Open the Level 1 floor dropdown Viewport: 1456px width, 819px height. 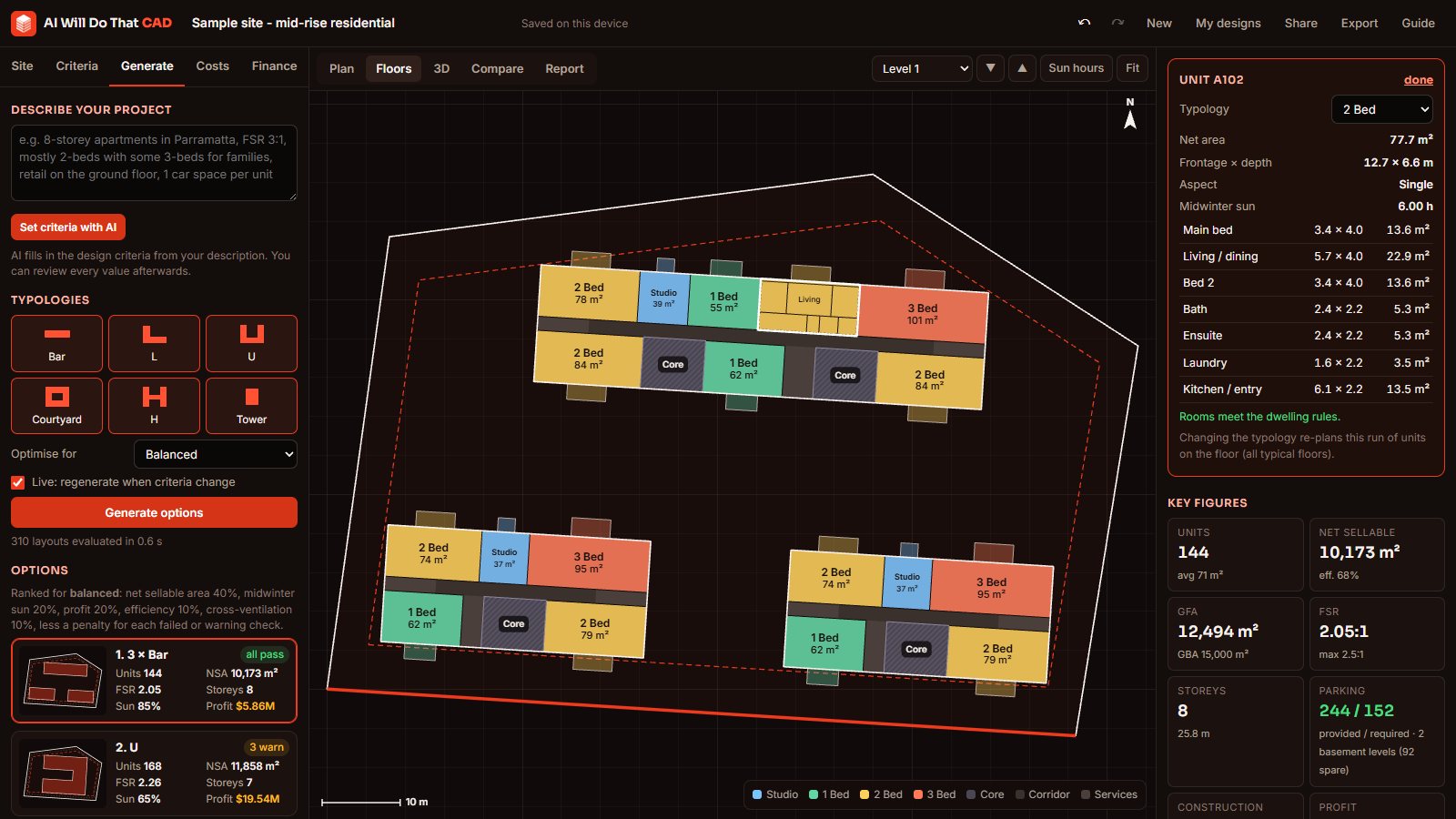pos(922,68)
